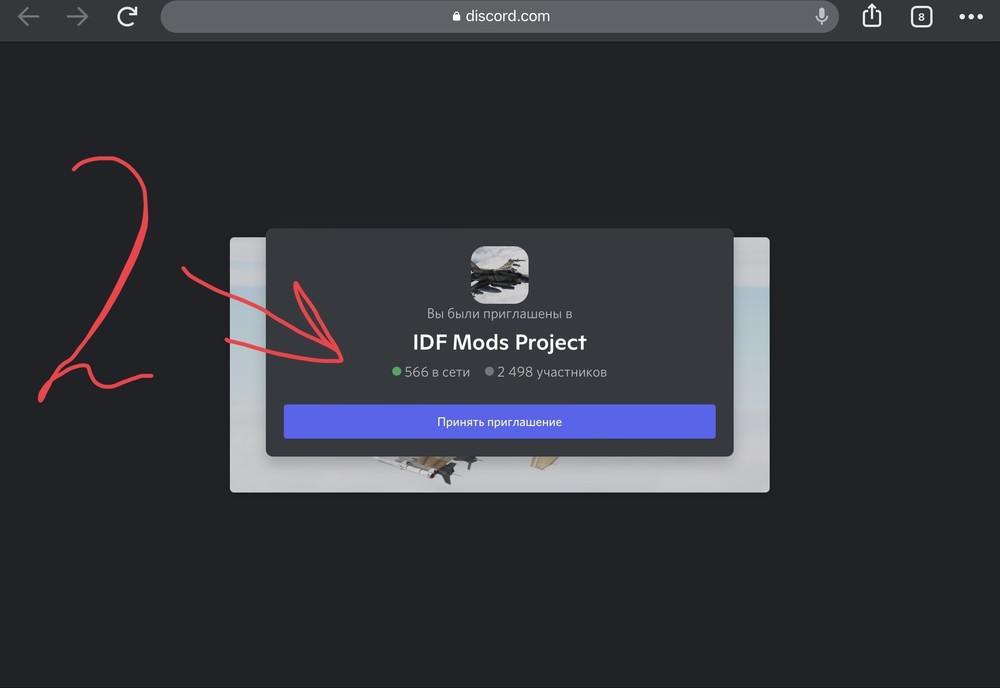Click the gray members status dot

[489, 371]
